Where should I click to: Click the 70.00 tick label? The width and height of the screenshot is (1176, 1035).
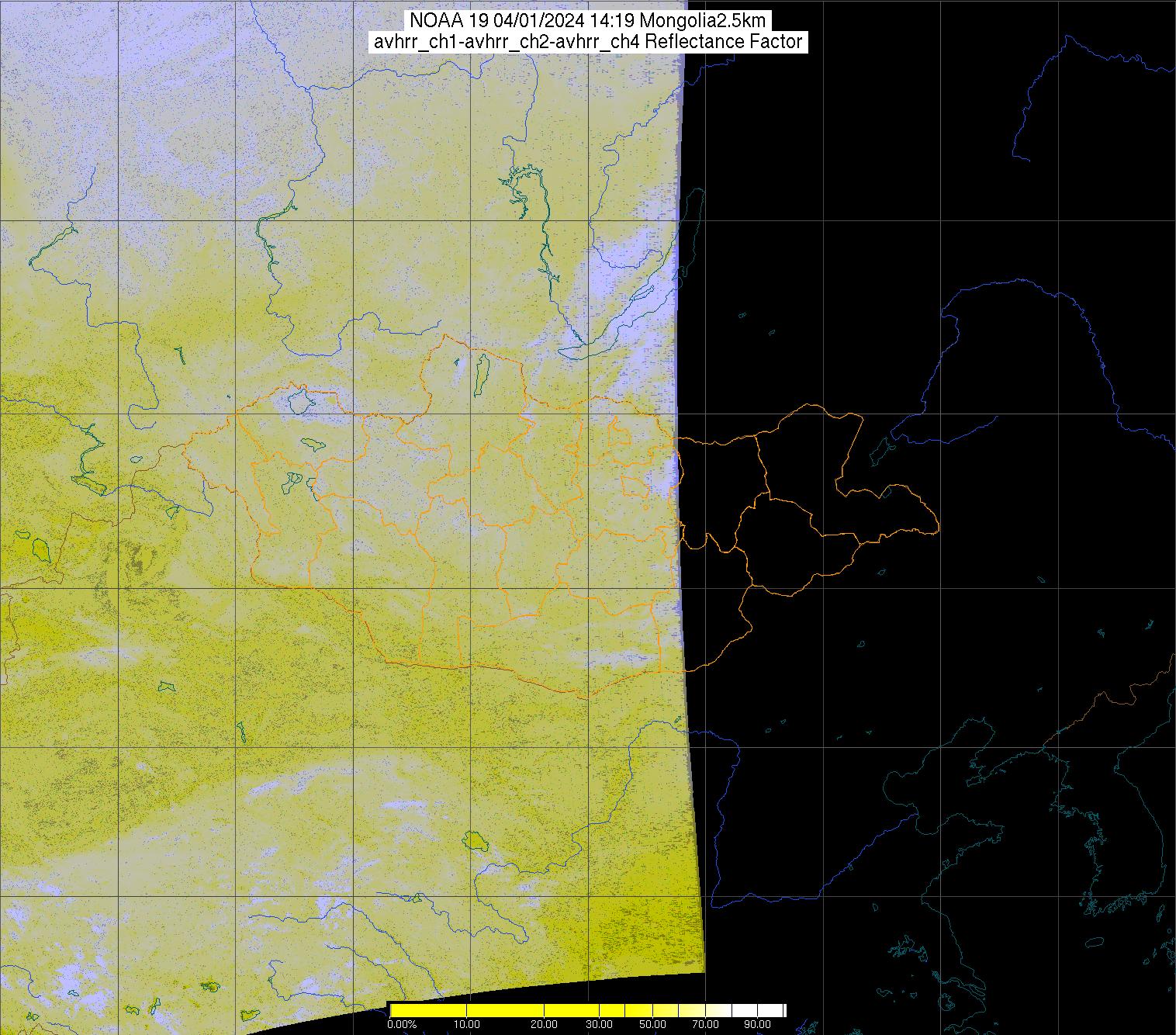click(x=704, y=1025)
